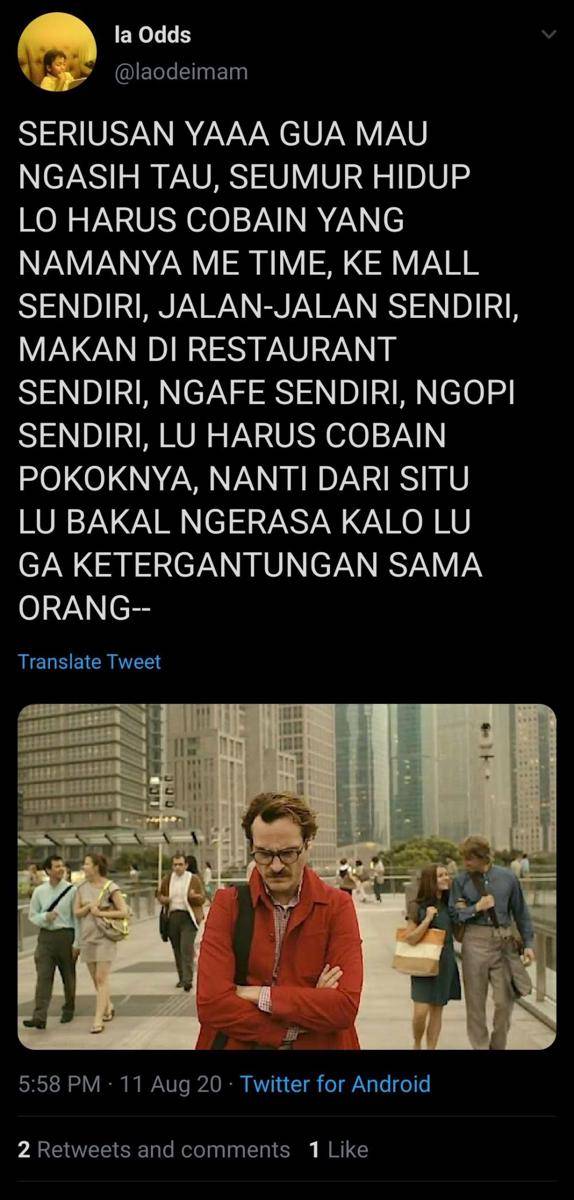The width and height of the screenshot is (574, 1200).
Task: Tap the like count number 1
Action: tap(314, 1150)
